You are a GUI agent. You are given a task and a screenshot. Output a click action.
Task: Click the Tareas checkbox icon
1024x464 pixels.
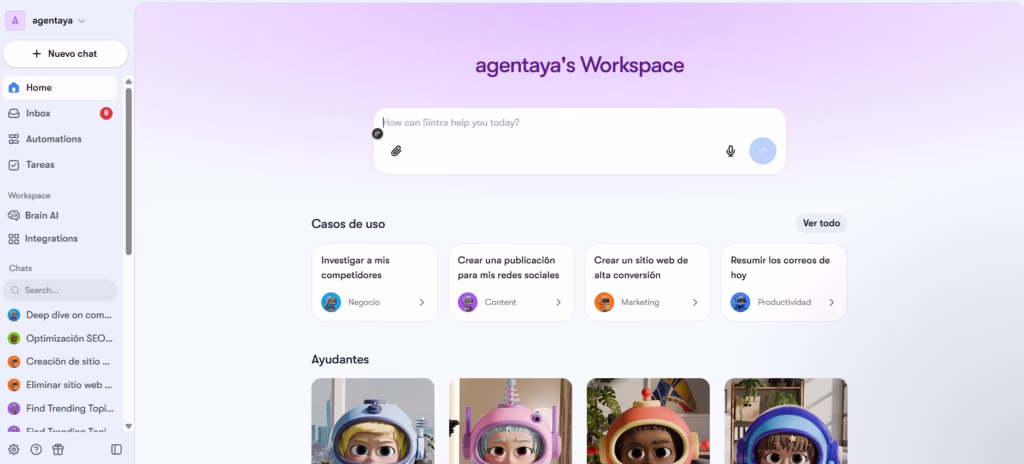click(14, 165)
